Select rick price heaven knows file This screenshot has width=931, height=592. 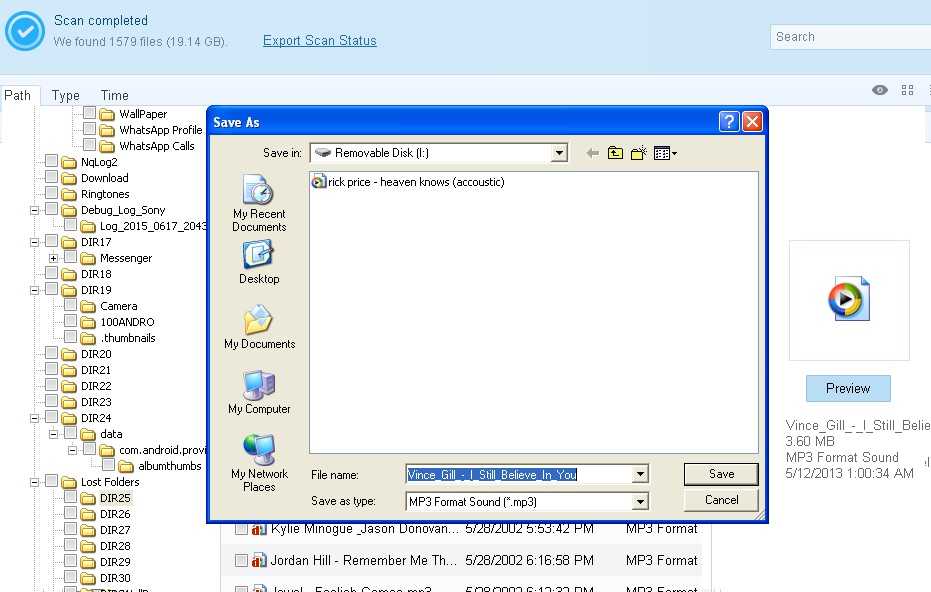pos(408,182)
